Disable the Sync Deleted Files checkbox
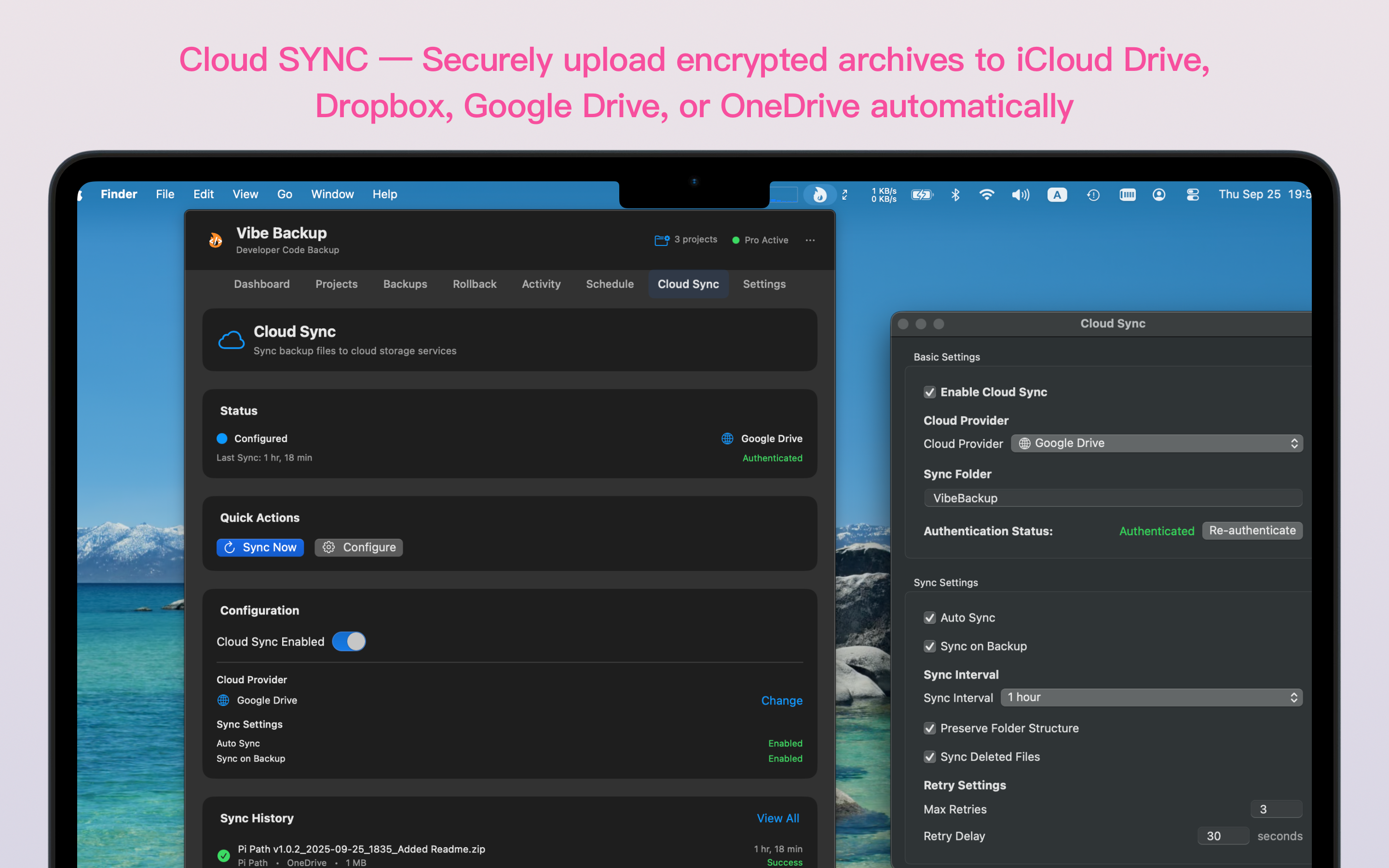 930,757
